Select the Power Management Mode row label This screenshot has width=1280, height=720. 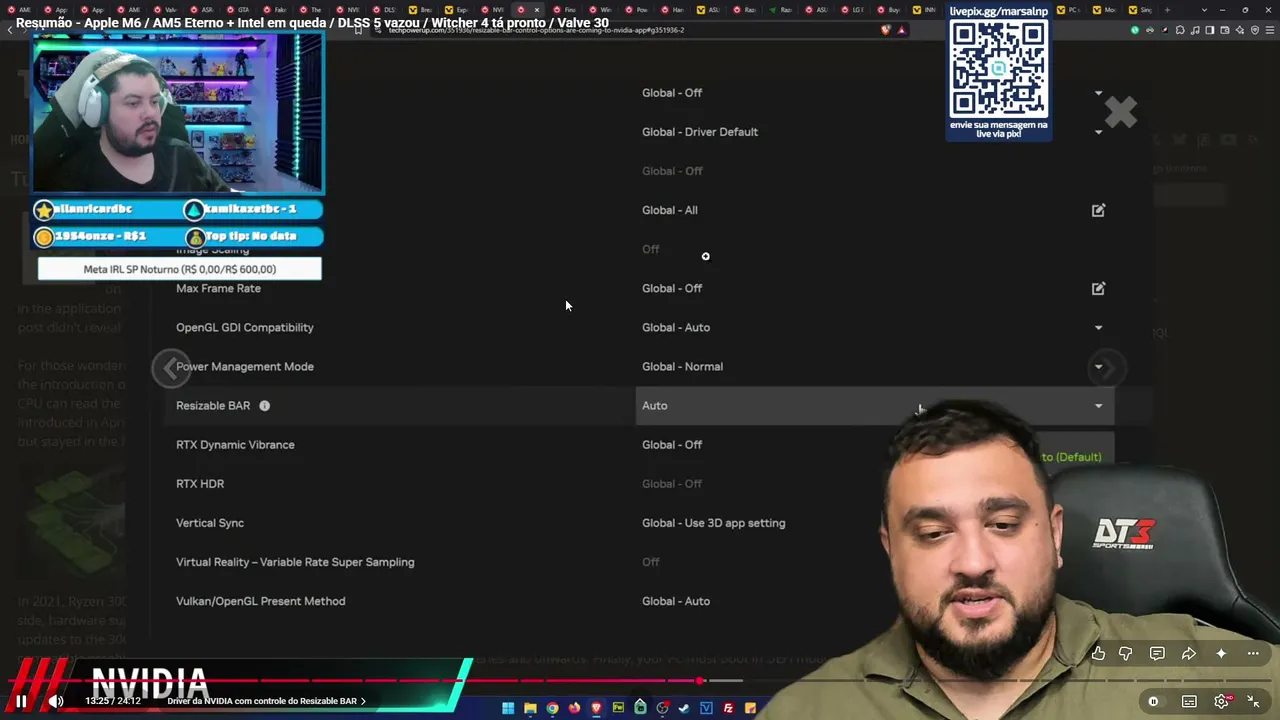pos(245,367)
